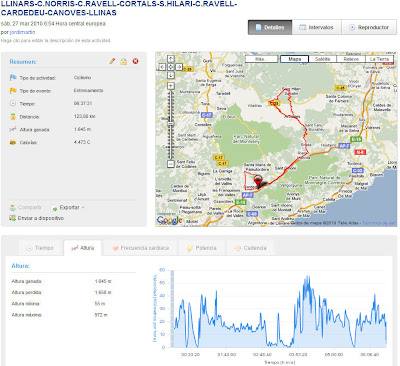Switch map to La Tierra view
Viewport: 400px width, 366px height.
380,59
